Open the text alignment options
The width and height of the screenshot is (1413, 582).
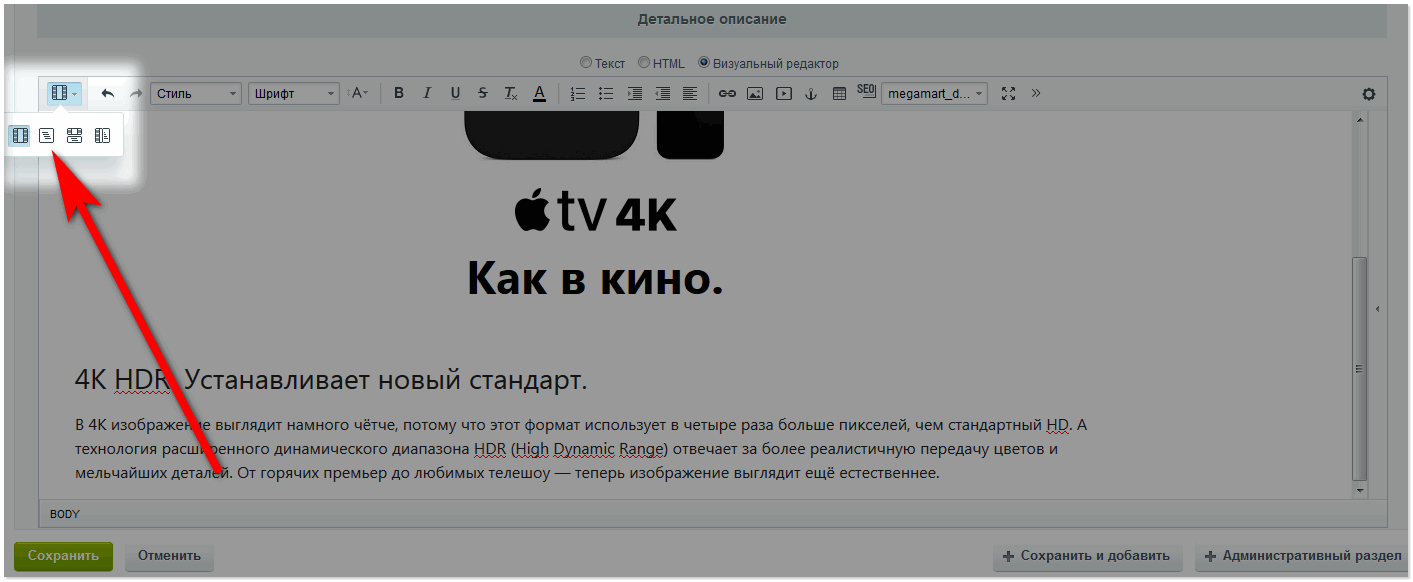pos(690,93)
